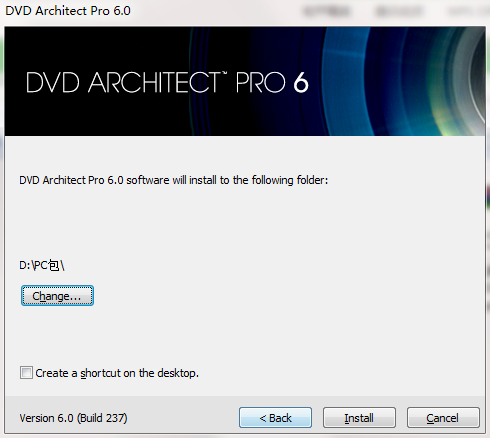Click the word ARCHITECT in banner logo

click(154, 82)
